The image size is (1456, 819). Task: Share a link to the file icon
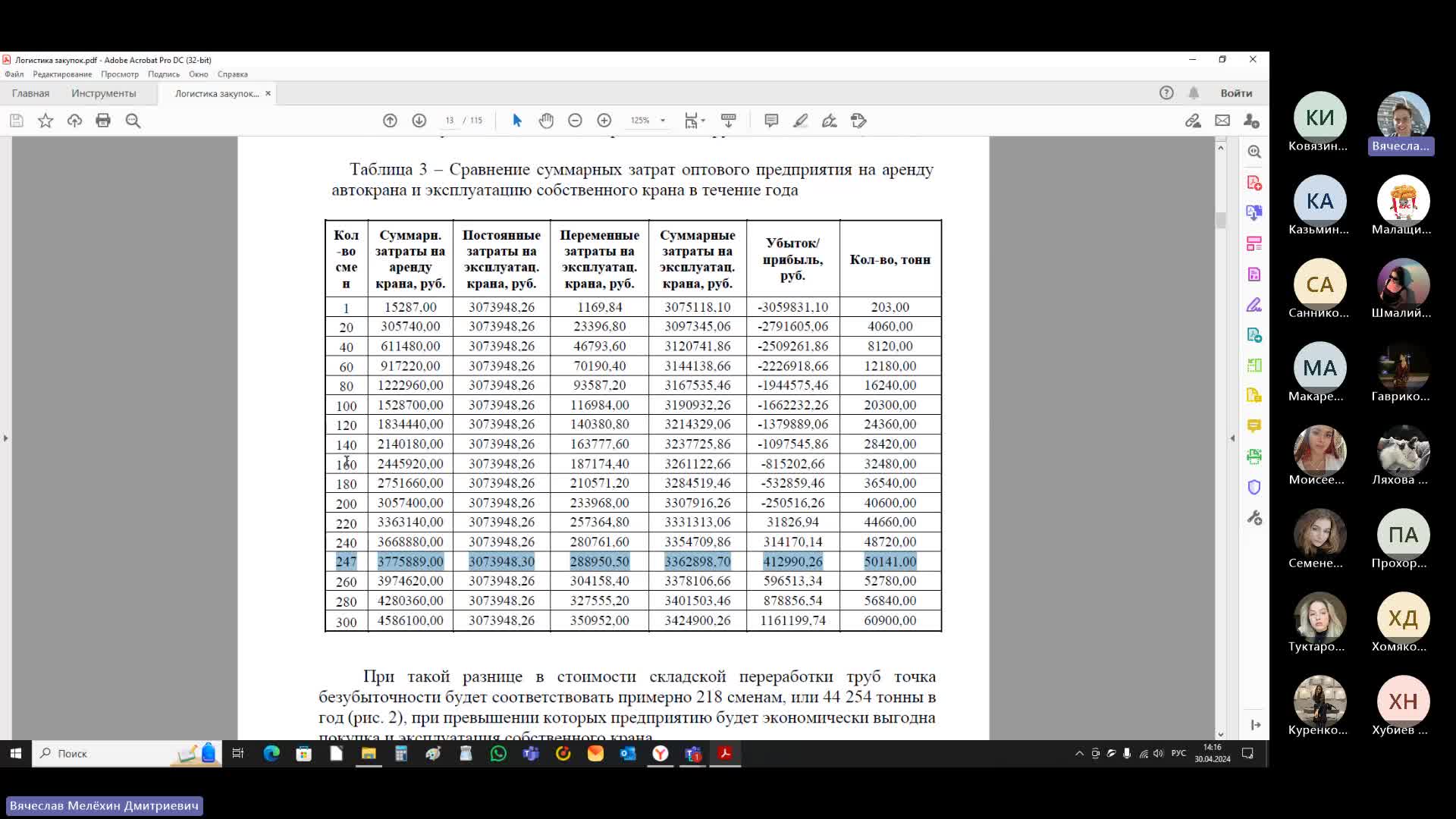[1193, 121]
